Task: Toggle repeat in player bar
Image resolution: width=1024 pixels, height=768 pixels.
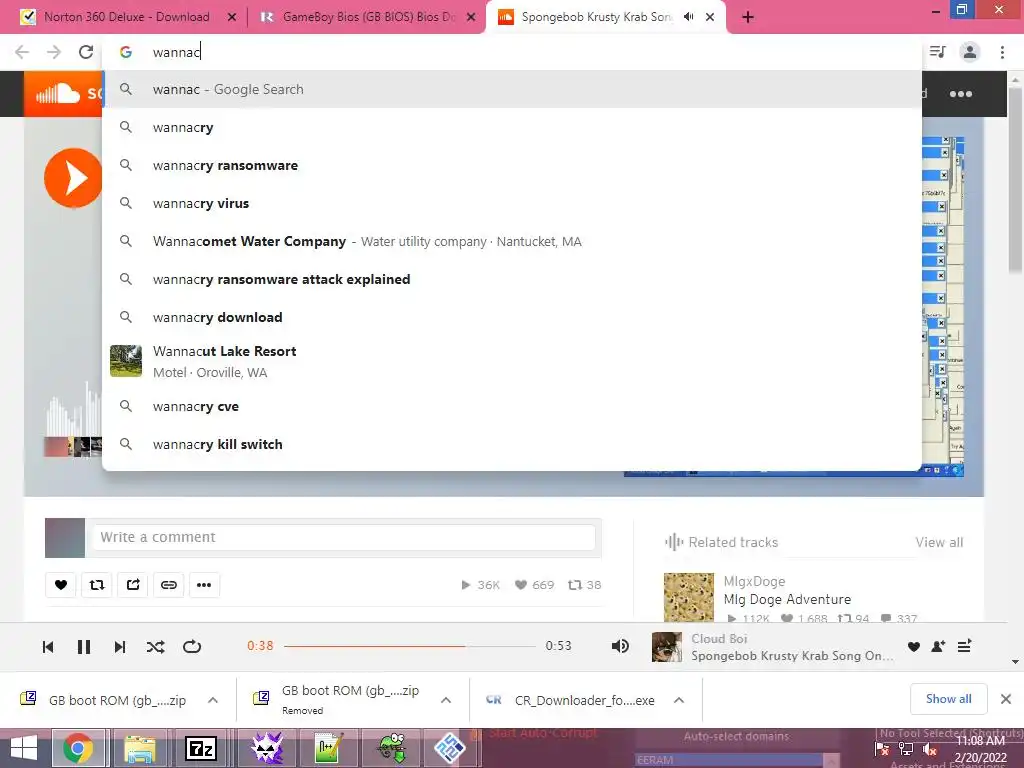Action: point(192,647)
